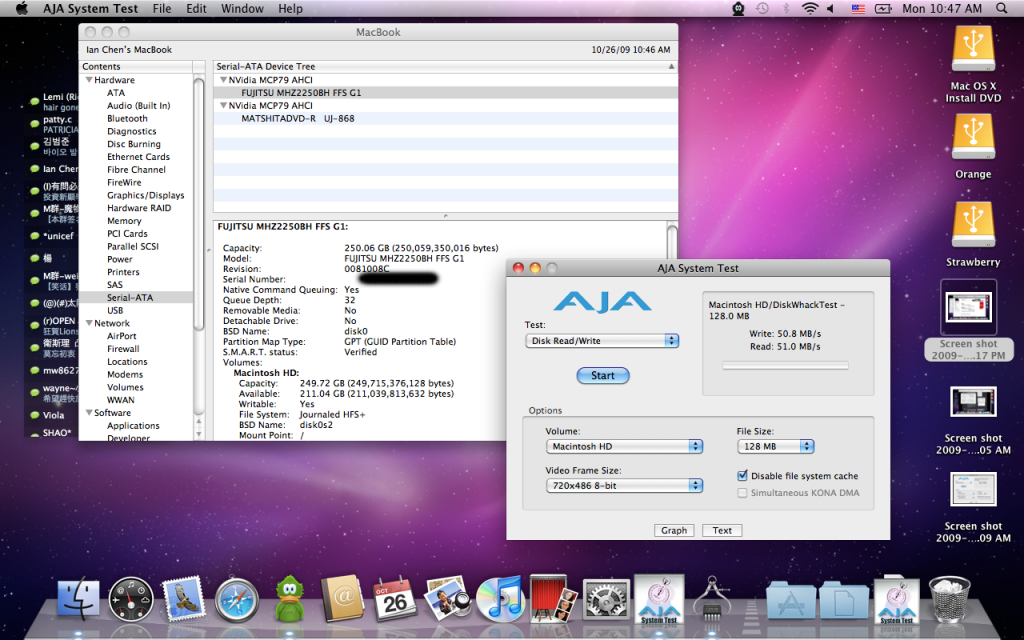The height and width of the screenshot is (640, 1024).
Task: Select USB in the Hardware list
Action: point(115,310)
